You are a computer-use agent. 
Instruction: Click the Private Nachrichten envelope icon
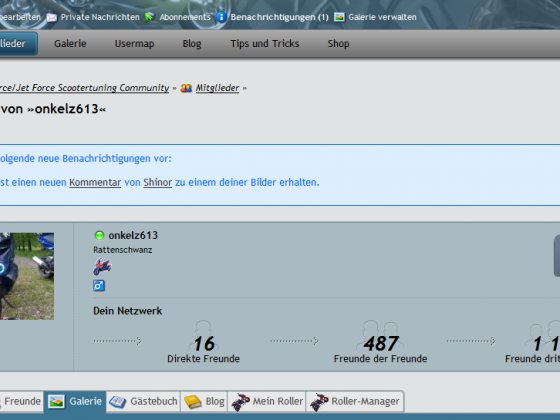tap(52, 17)
